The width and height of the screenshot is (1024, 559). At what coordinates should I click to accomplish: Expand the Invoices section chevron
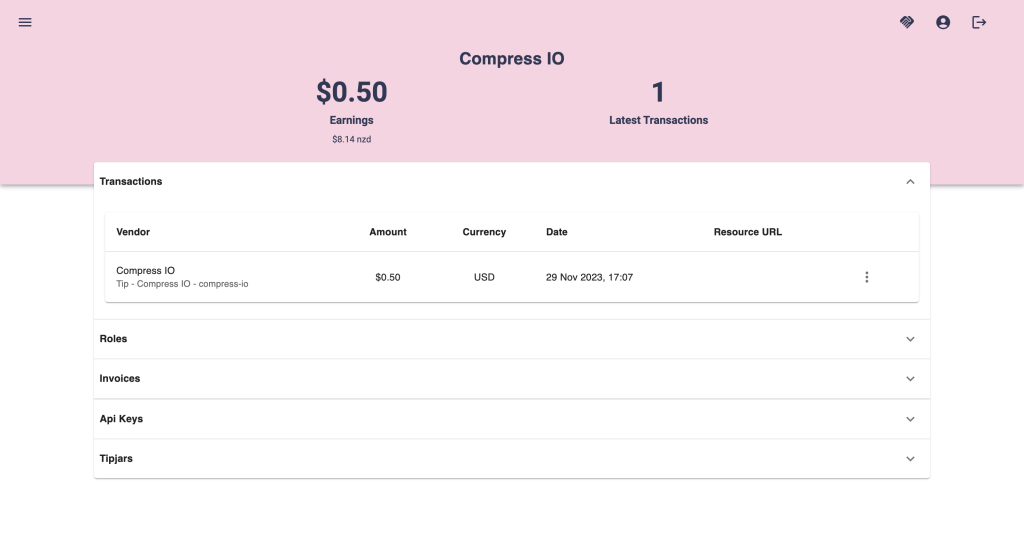(910, 379)
